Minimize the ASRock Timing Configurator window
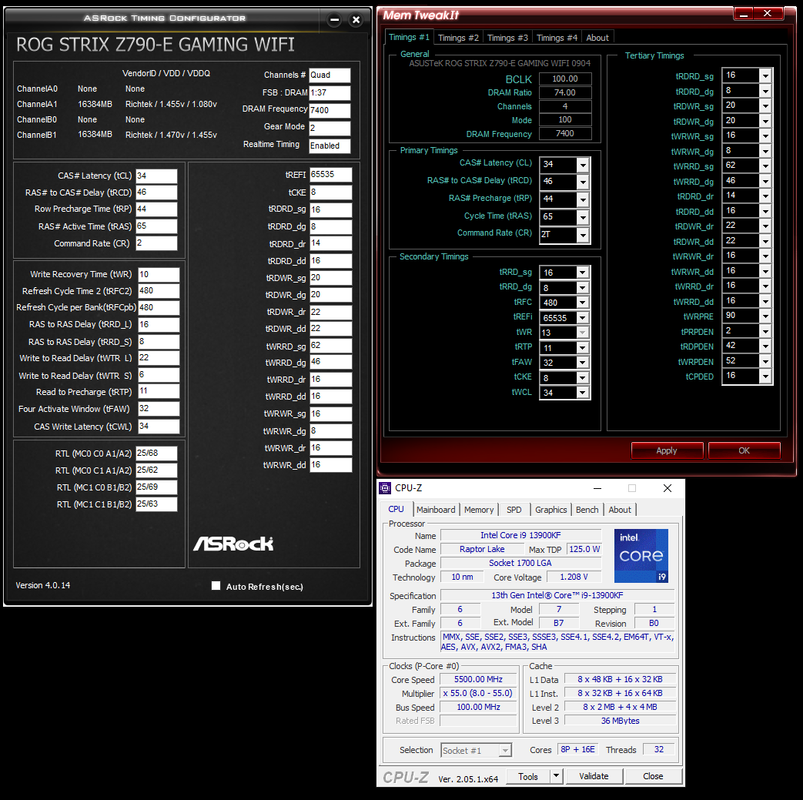This screenshot has width=803, height=800. point(334,20)
